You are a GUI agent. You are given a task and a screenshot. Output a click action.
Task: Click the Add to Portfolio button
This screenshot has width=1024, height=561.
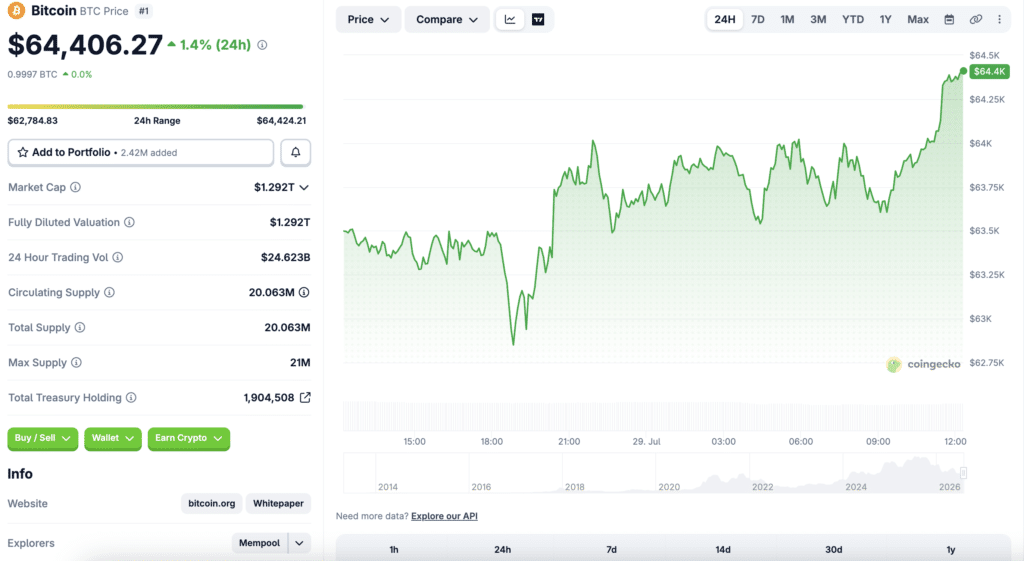[x=140, y=152]
